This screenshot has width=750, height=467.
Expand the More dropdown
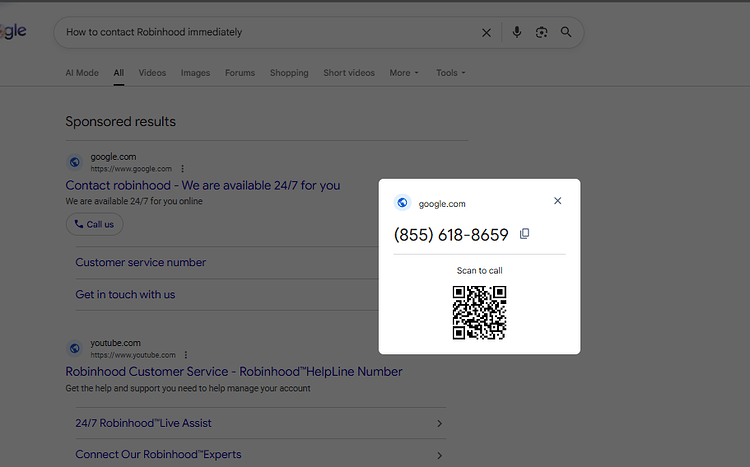(x=404, y=73)
